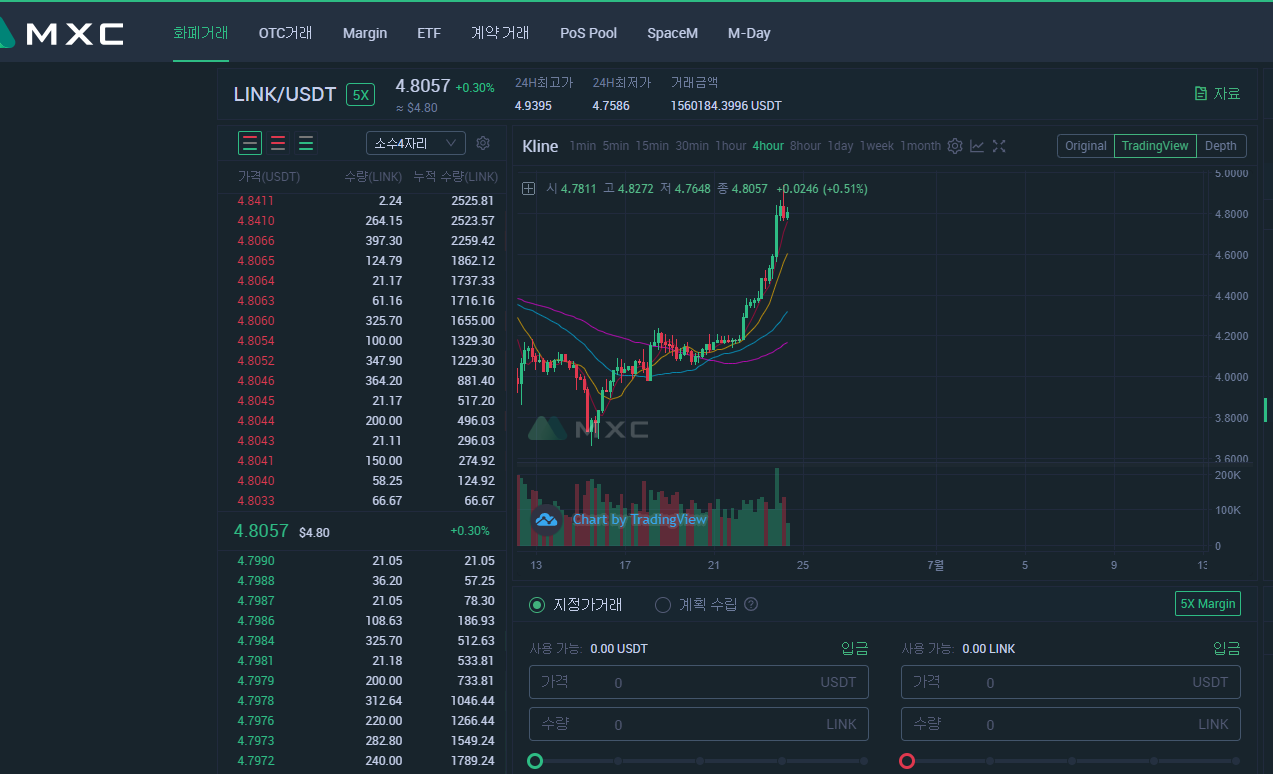Toggle chart fullscreen icon
The image size is (1273, 774).
click(999, 146)
